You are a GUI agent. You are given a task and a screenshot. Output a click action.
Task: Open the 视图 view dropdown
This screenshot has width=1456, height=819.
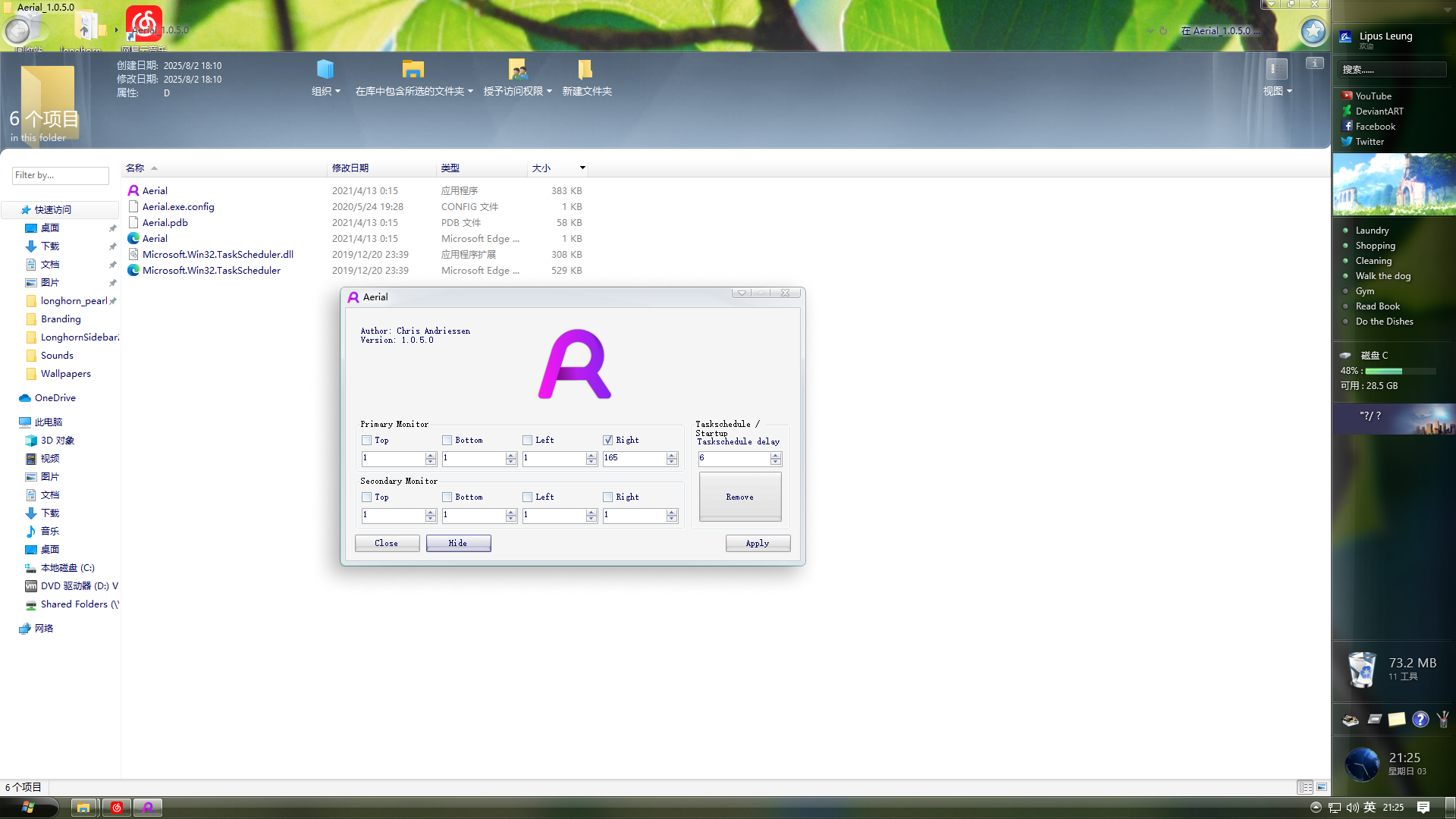coord(1277,91)
